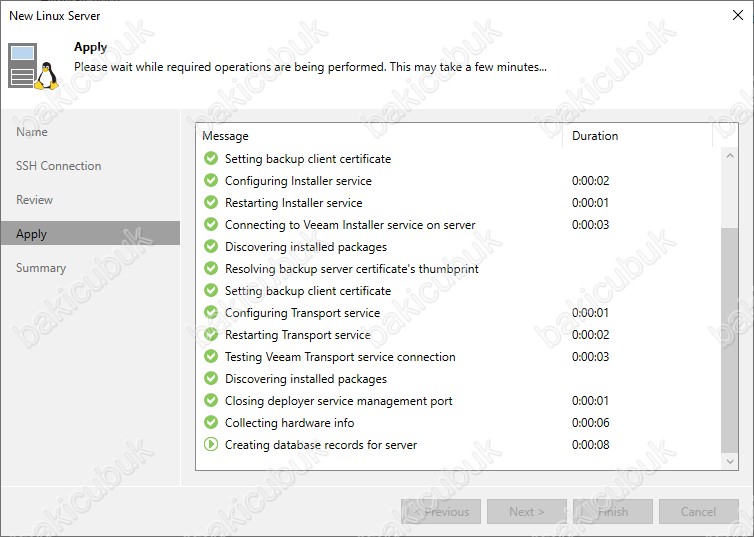Select 'Creating database records for server' row text
Viewport: 754px width, 537px height.
click(321, 445)
